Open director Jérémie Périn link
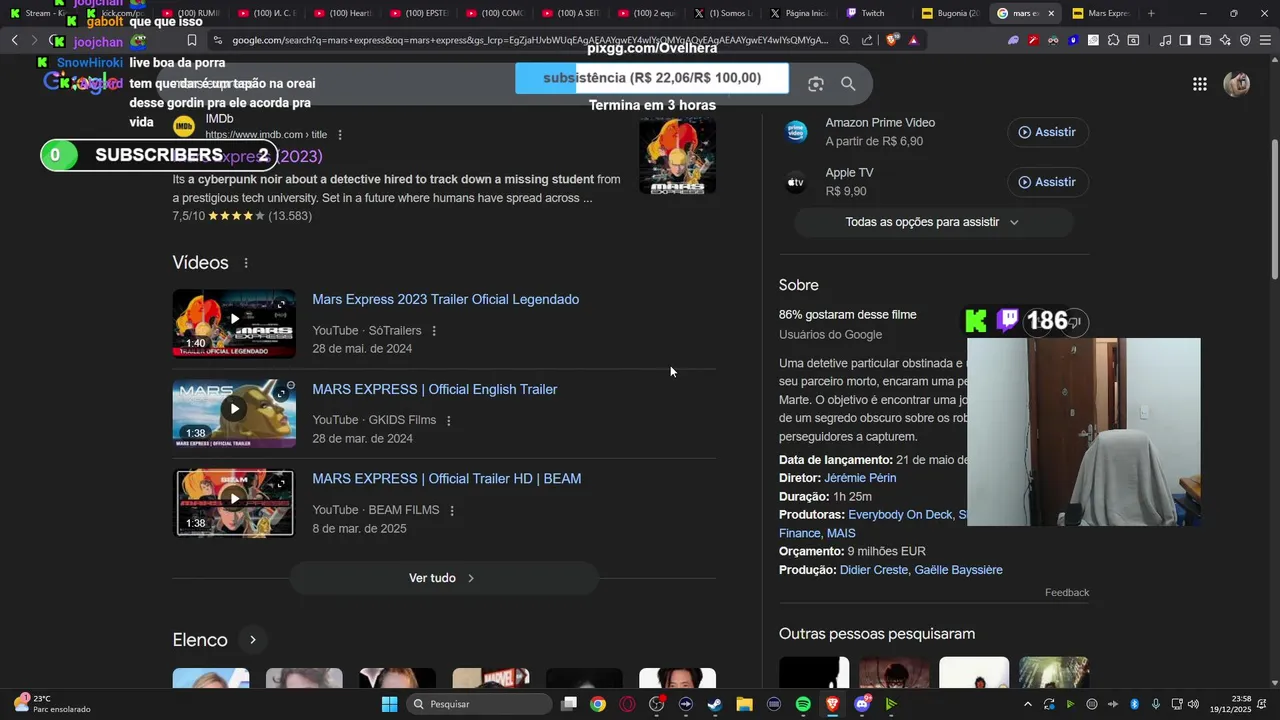Viewport: 1280px width, 720px height. pos(860,478)
